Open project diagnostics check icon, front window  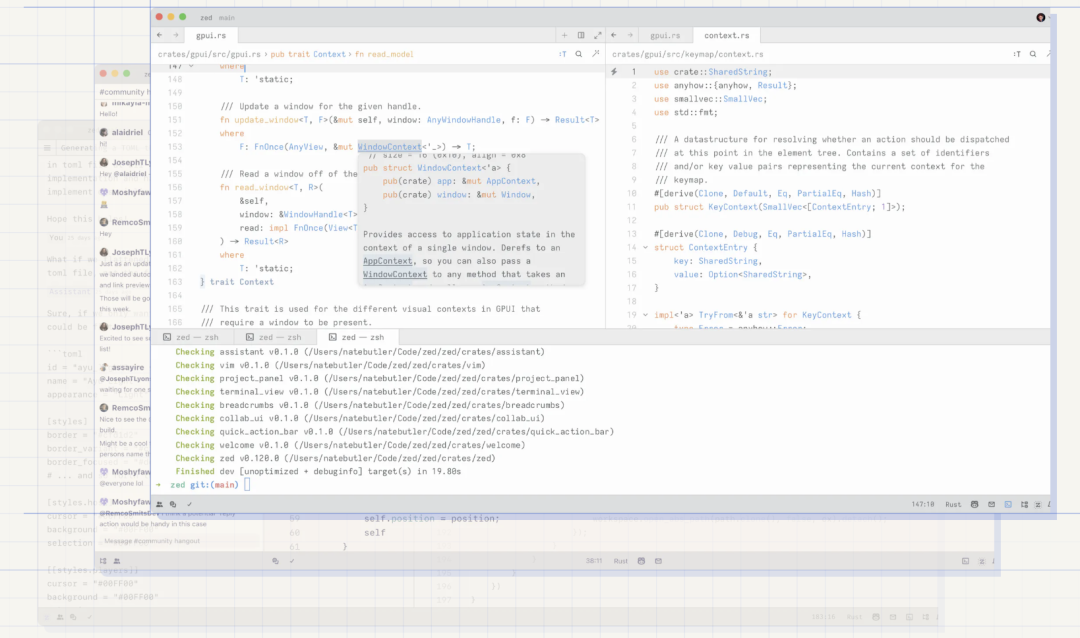click(x=189, y=504)
